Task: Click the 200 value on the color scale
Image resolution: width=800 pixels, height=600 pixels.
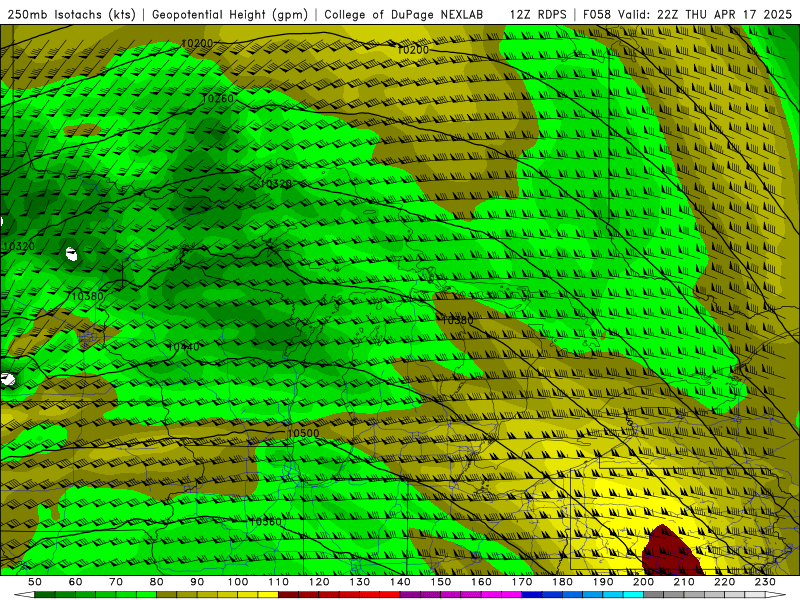Action: 643,582
